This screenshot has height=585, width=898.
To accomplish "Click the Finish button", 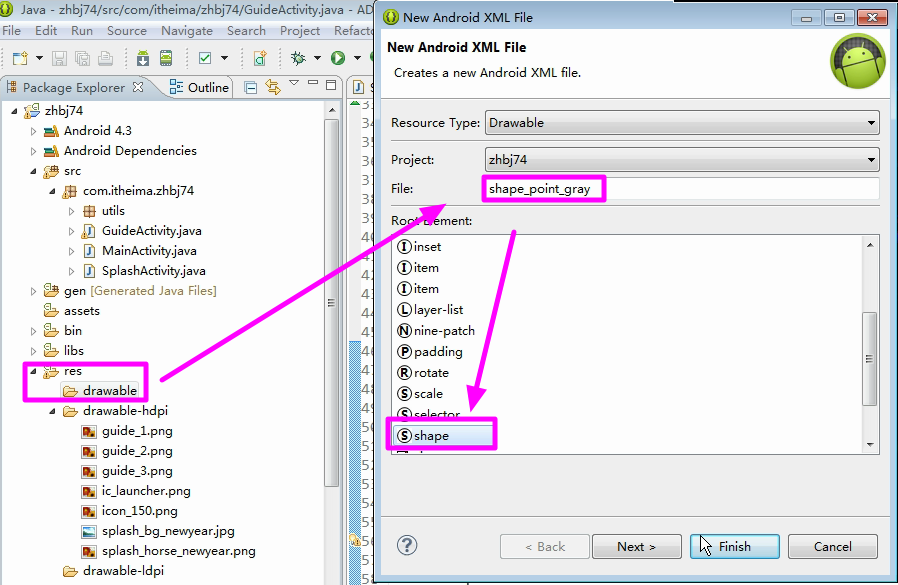I will (x=734, y=547).
